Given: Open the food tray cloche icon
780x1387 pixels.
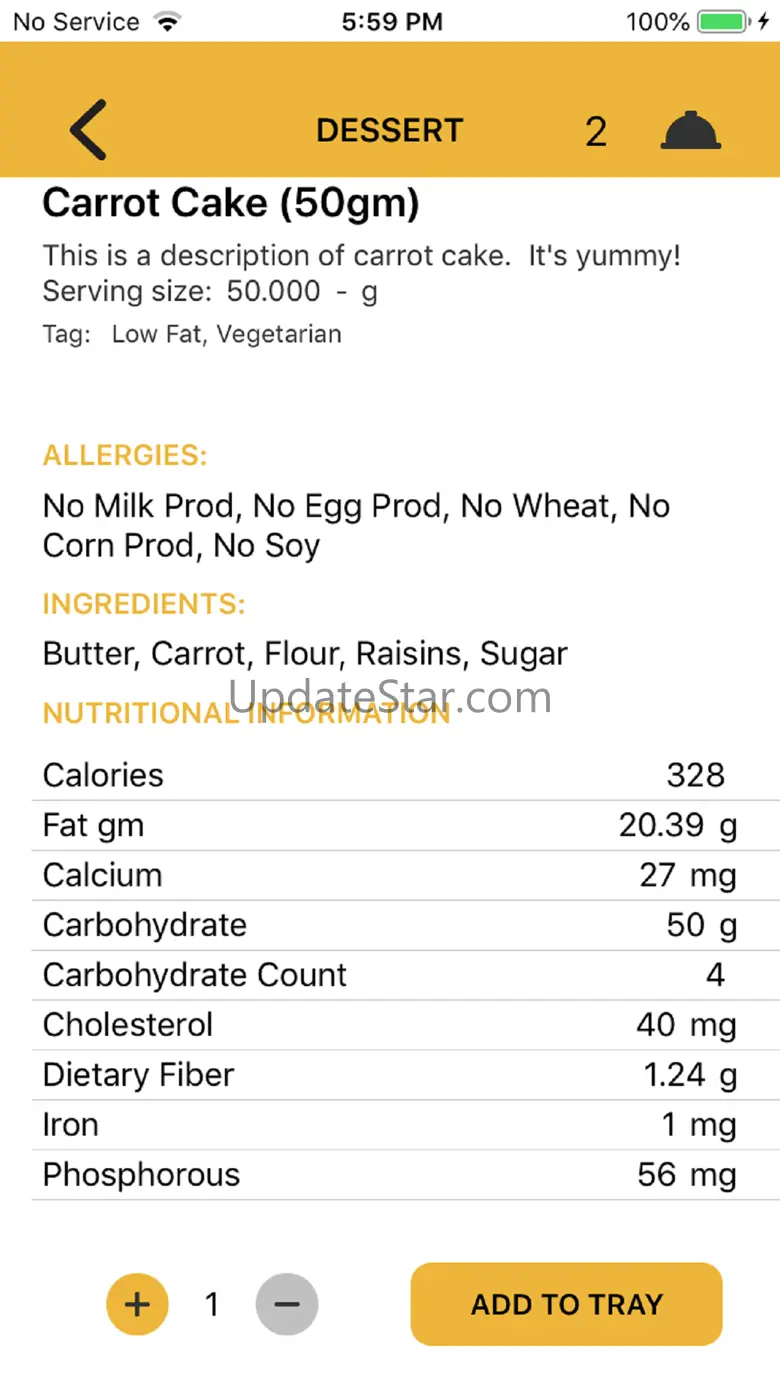Looking at the screenshot, I should click(x=690, y=131).
